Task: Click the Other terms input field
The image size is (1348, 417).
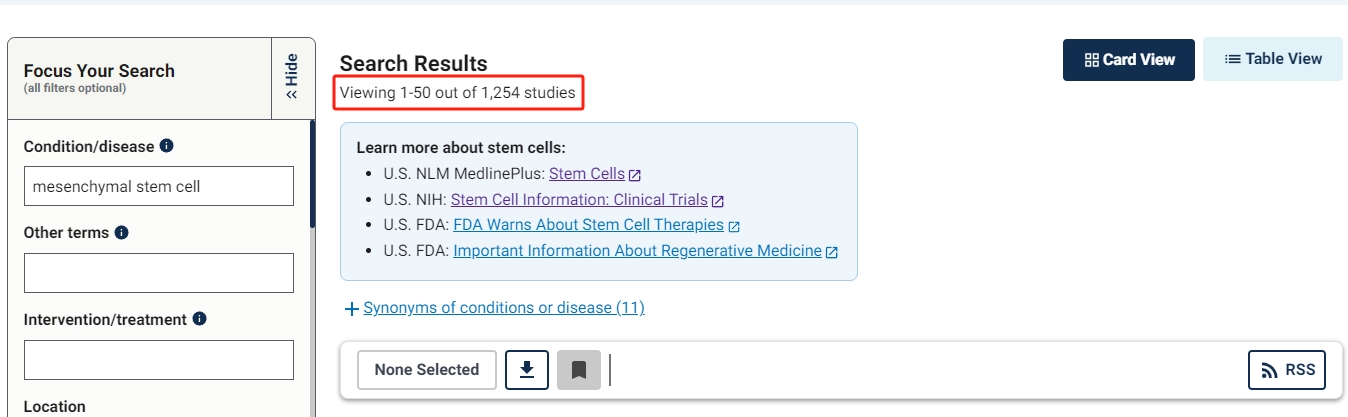Action: [x=159, y=273]
